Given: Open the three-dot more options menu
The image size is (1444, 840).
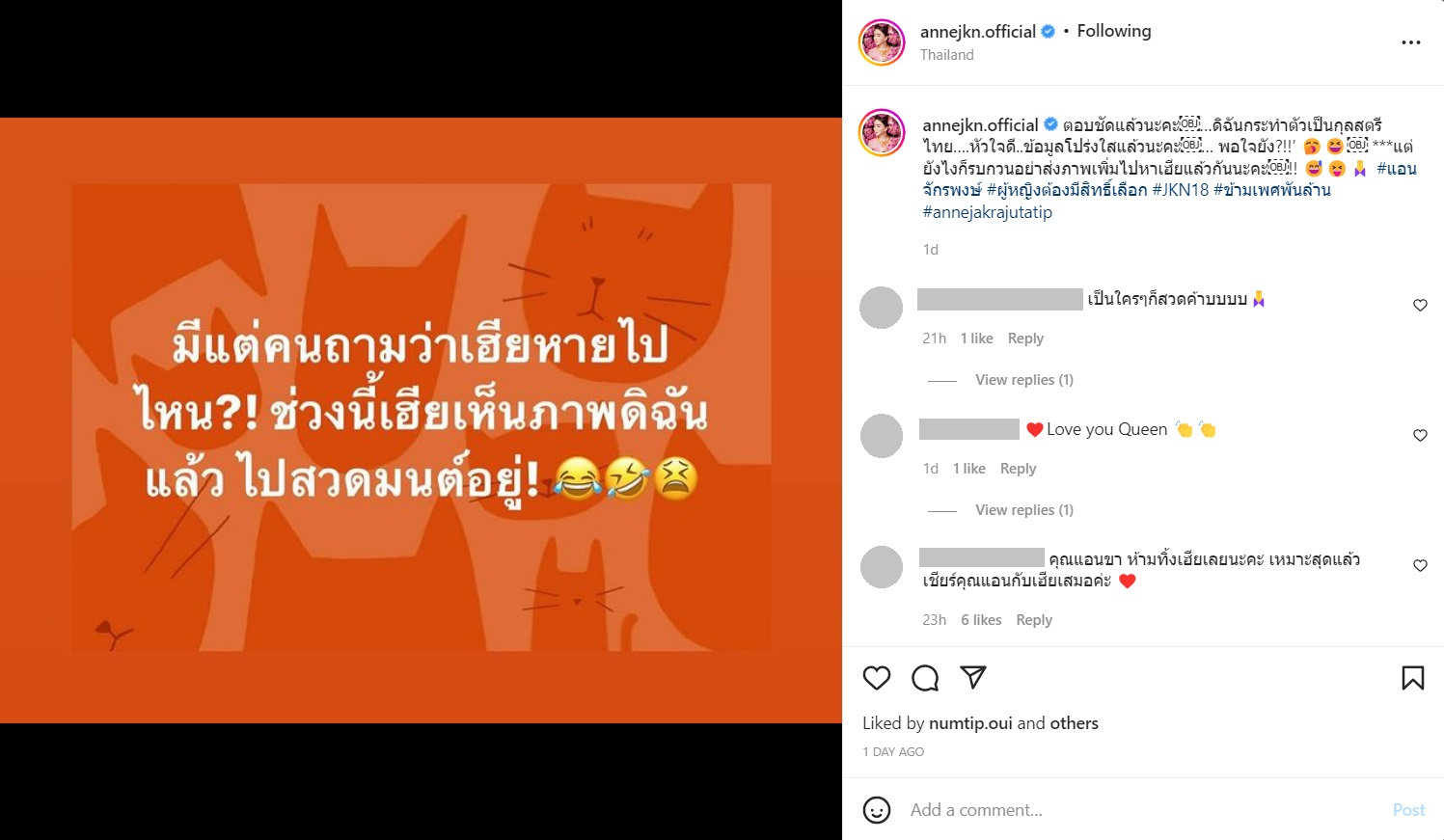Looking at the screenshot, I should [x=1411, y=42].
